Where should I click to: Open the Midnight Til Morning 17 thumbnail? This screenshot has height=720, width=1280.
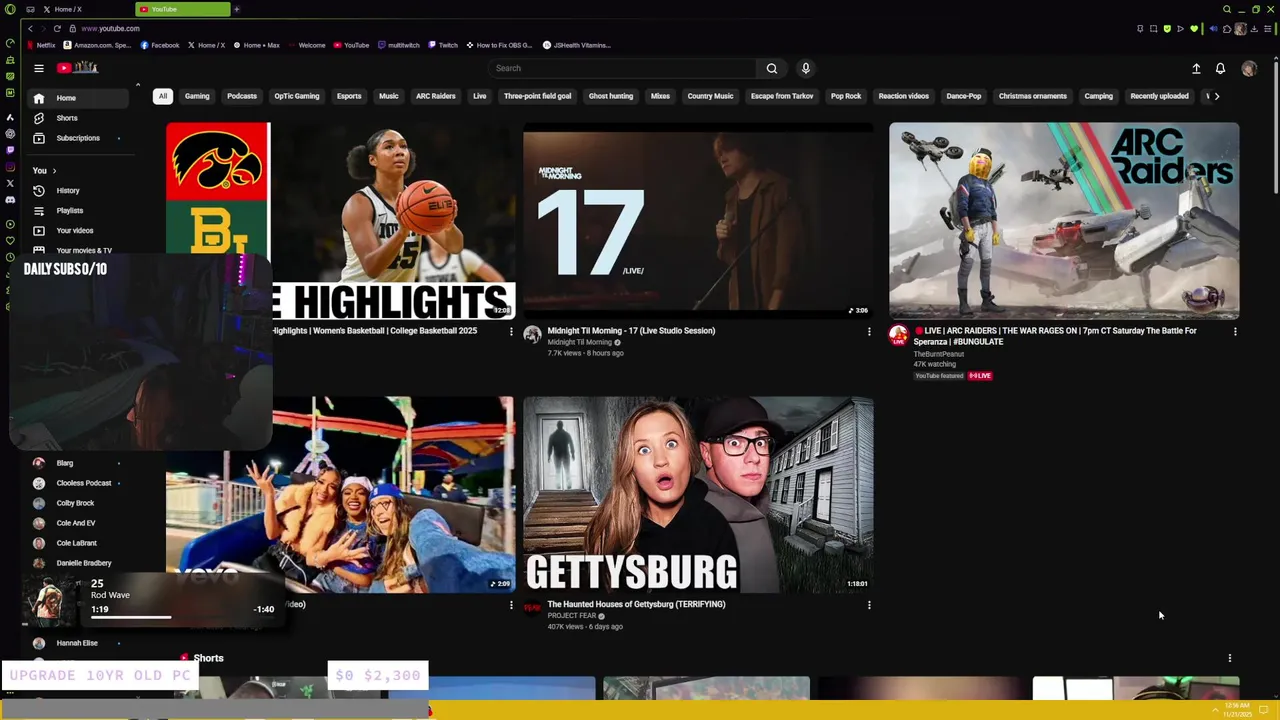698,221
